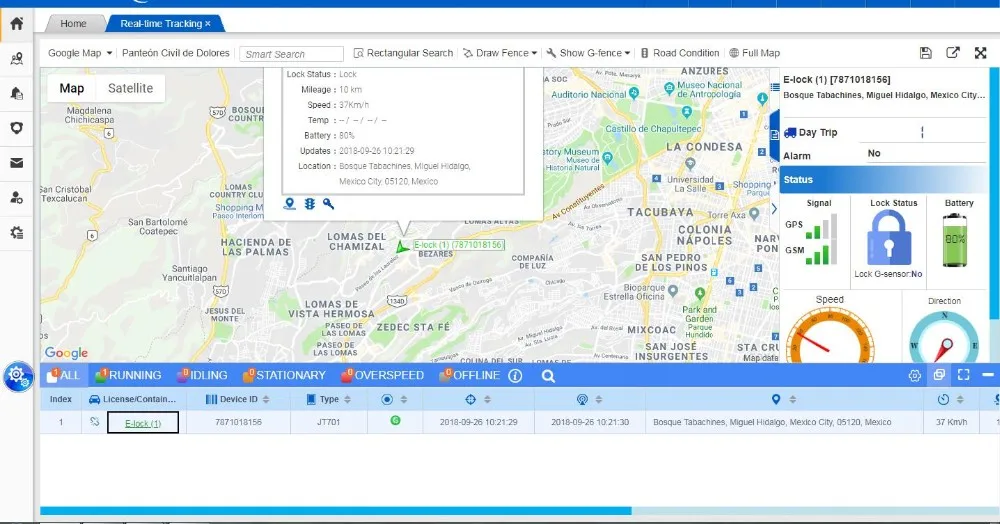Open the Home icon in left sidebar
The width and height of the screenshot is (1000, 524).
[x=17, y=24]
